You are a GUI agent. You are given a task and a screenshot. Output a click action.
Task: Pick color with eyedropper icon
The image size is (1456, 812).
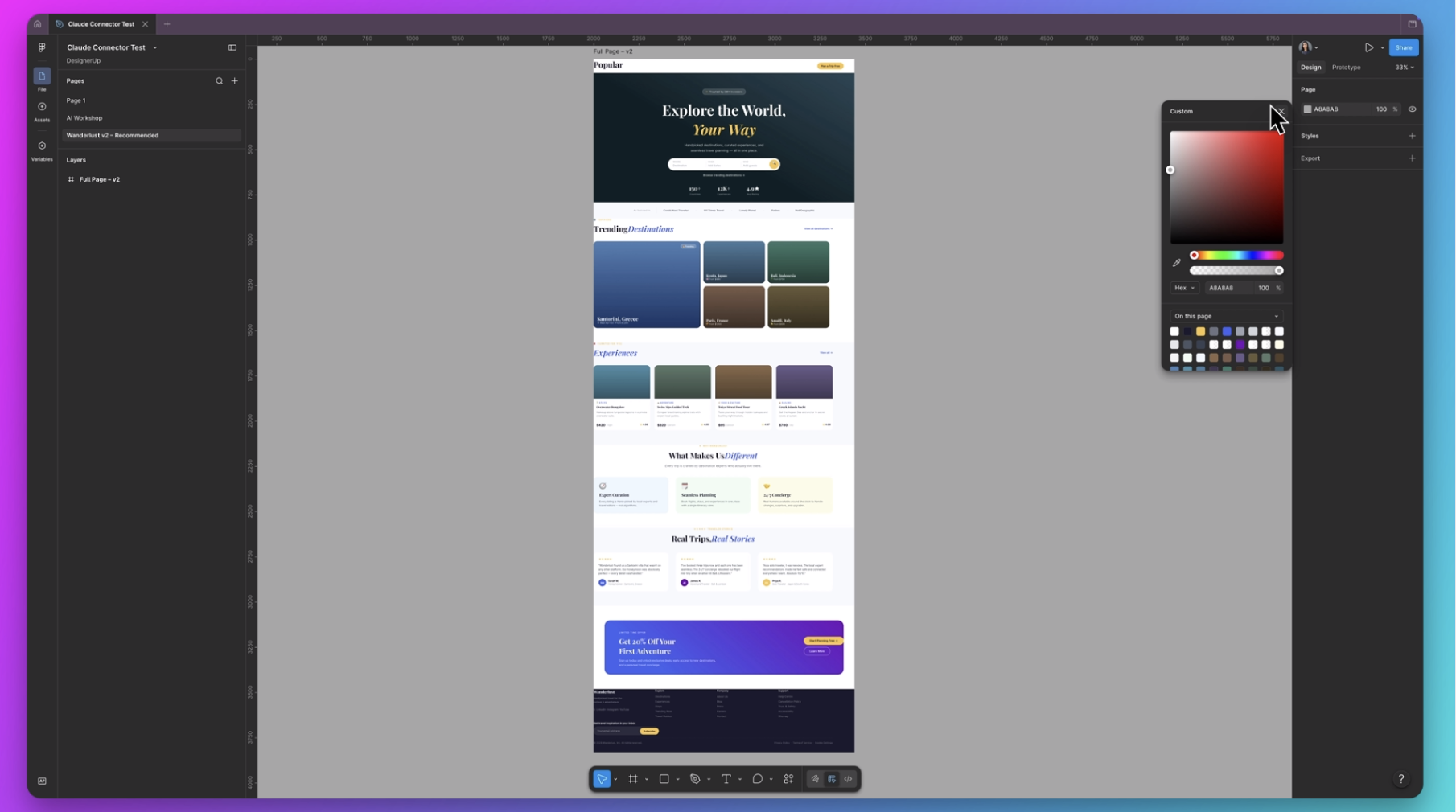coord(1177,263)
